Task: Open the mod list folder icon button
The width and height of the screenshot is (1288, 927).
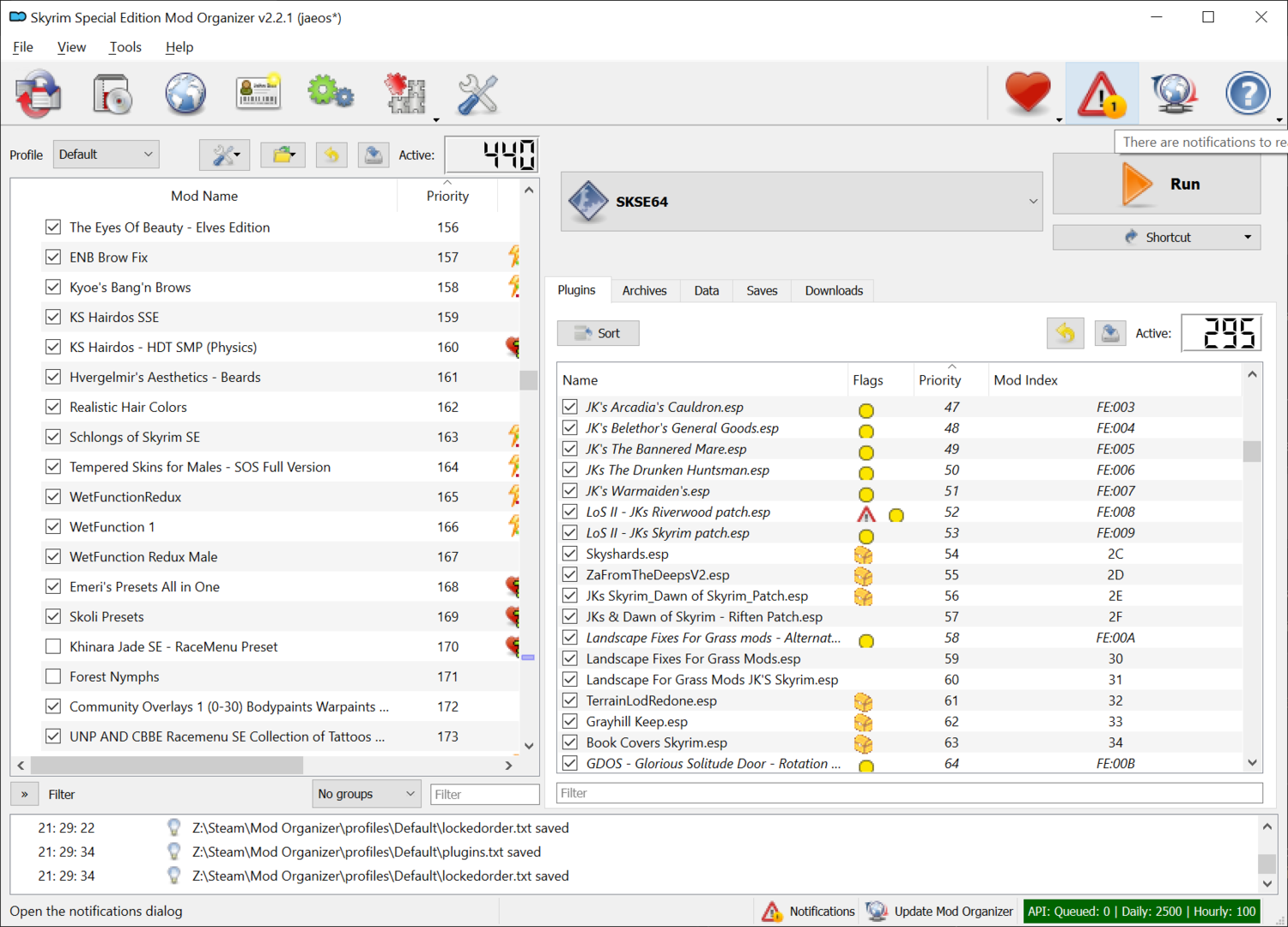Action: coord(283,155)
